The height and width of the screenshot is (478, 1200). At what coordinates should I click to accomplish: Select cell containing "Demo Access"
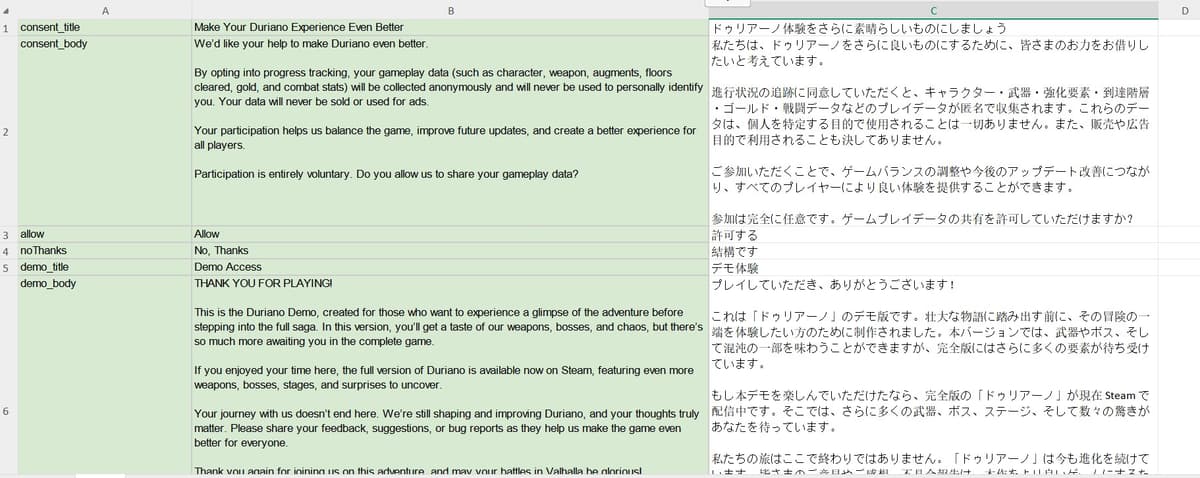click(450, 268)
